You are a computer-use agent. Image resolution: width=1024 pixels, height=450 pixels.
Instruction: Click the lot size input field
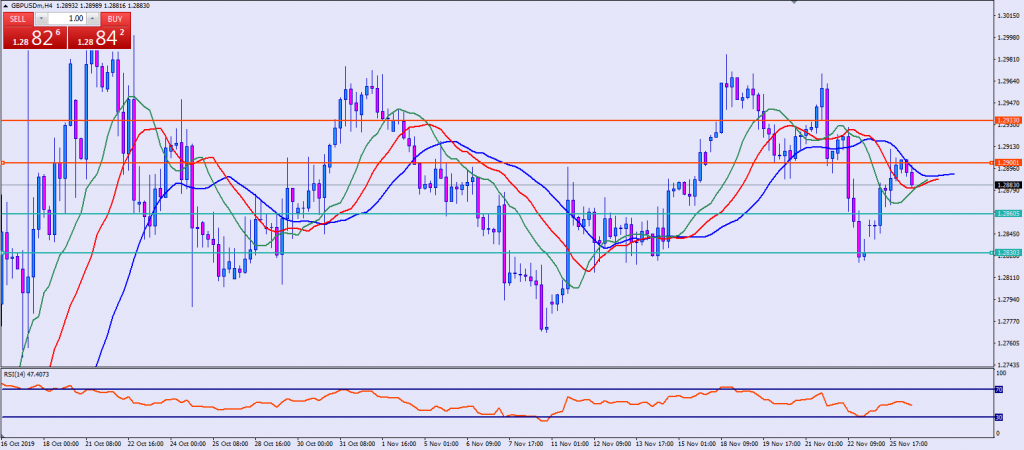coord(68,18)
